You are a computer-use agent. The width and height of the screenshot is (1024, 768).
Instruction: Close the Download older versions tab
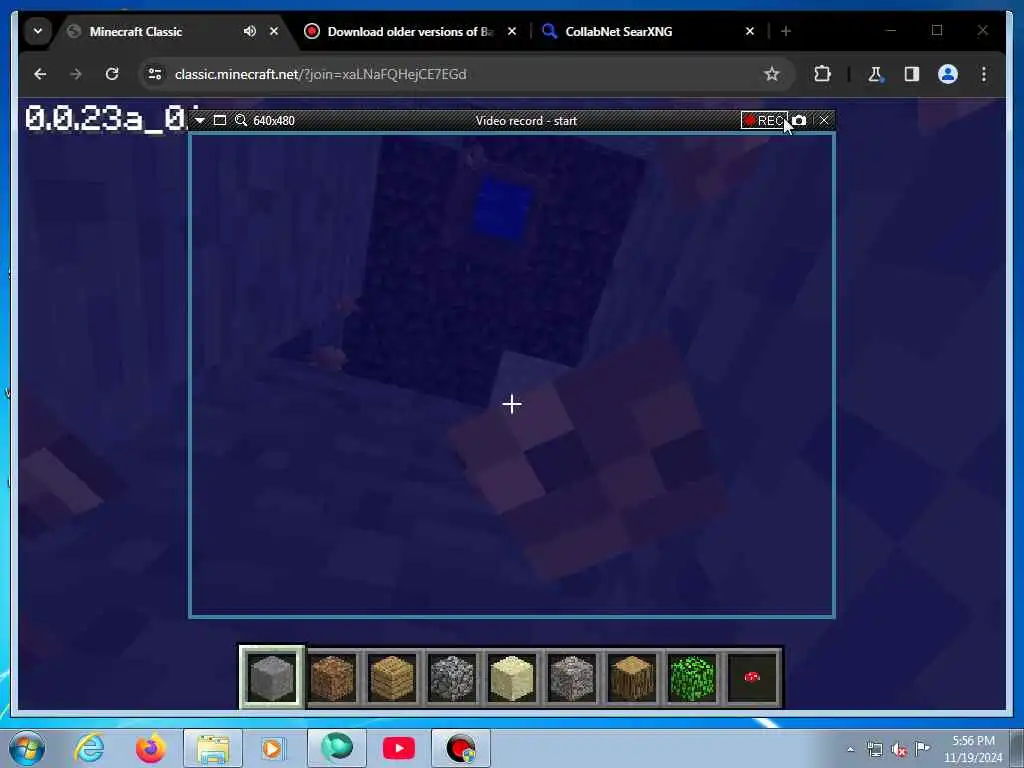[512, 31]
